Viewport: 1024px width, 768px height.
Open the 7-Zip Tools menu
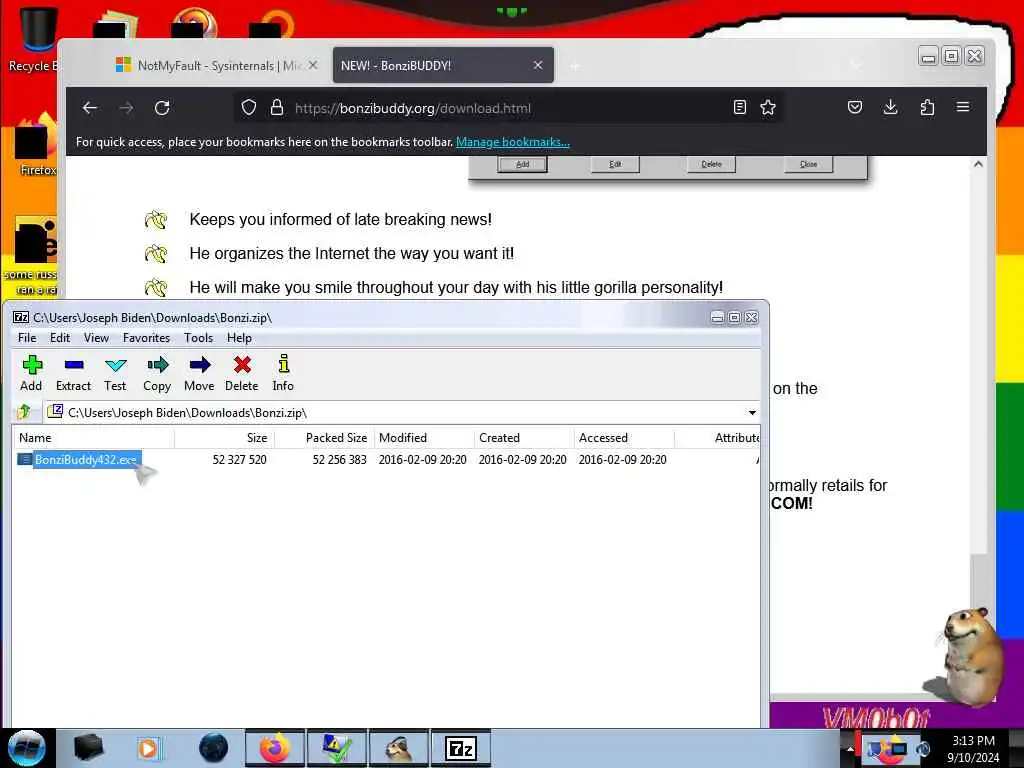198,338
